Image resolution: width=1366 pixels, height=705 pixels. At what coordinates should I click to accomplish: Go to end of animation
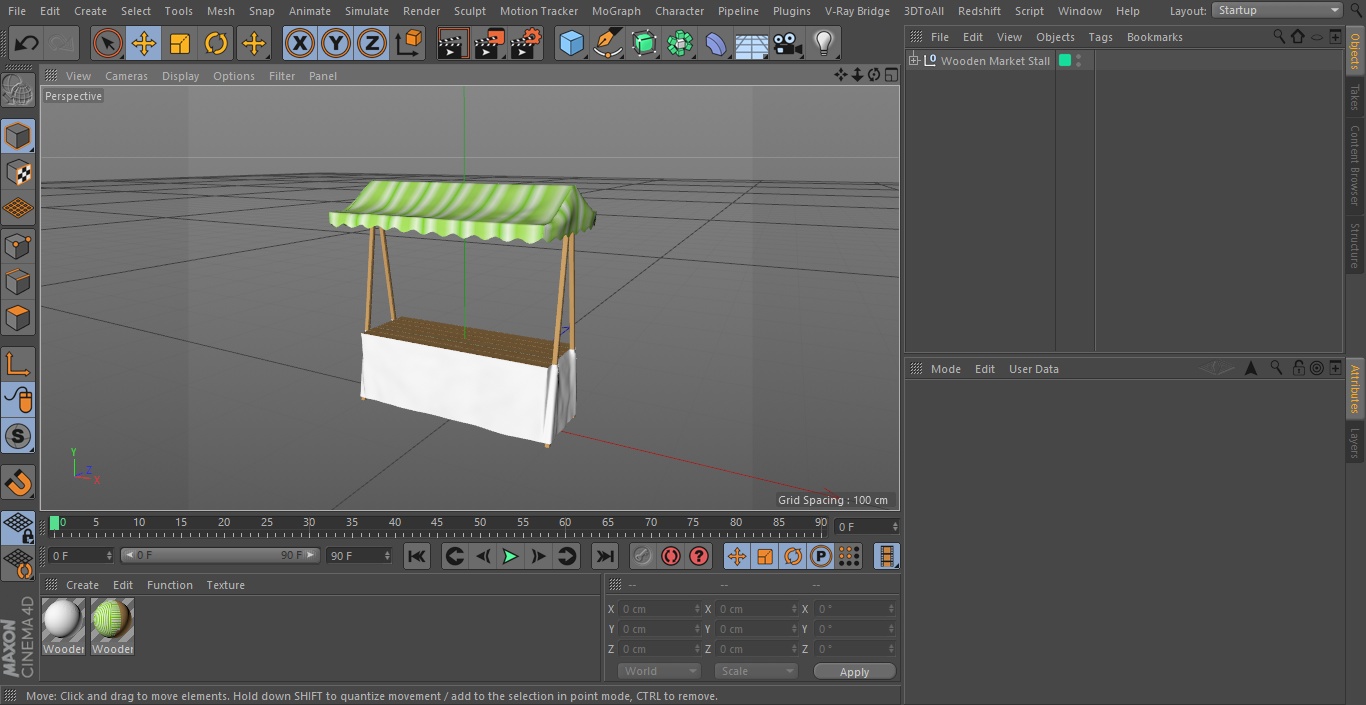(605, 556)
